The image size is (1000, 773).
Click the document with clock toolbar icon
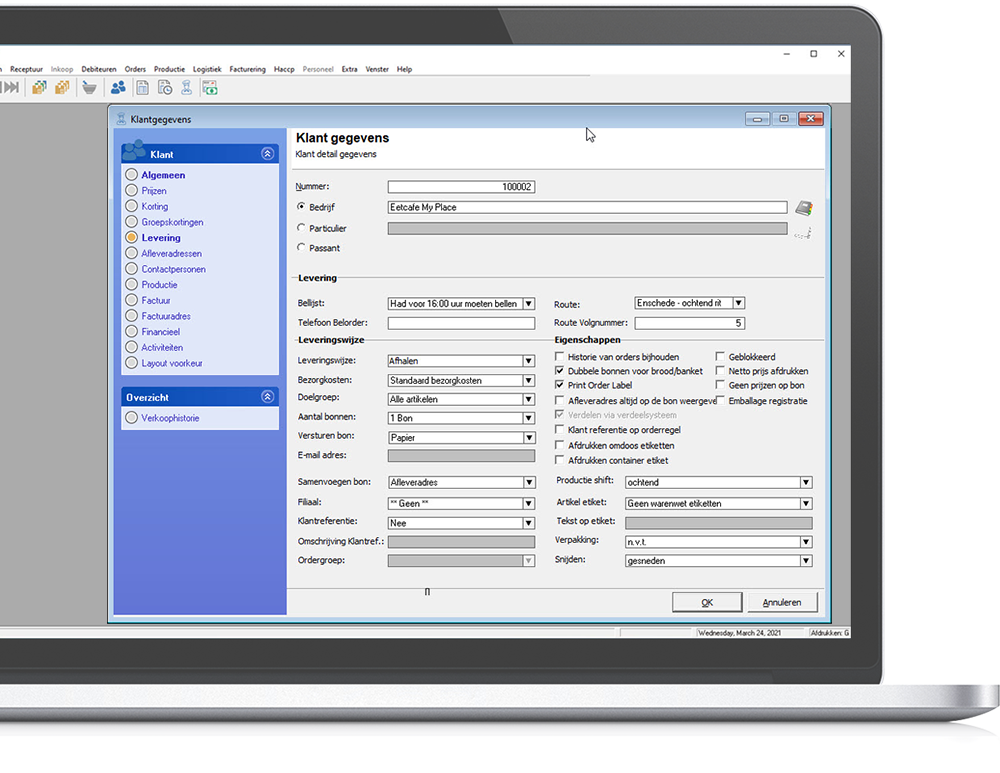point(165,88)
